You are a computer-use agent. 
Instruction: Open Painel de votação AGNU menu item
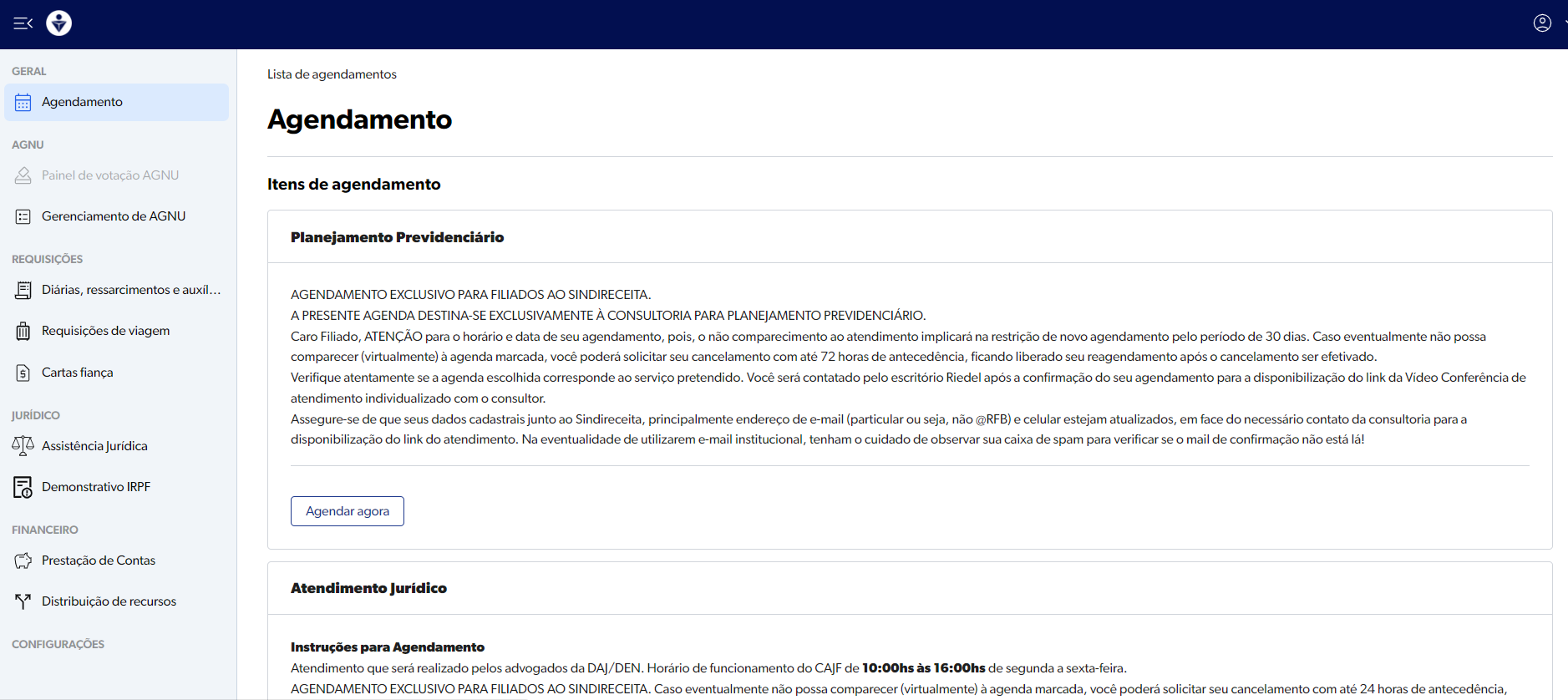(x=110, y=175)
